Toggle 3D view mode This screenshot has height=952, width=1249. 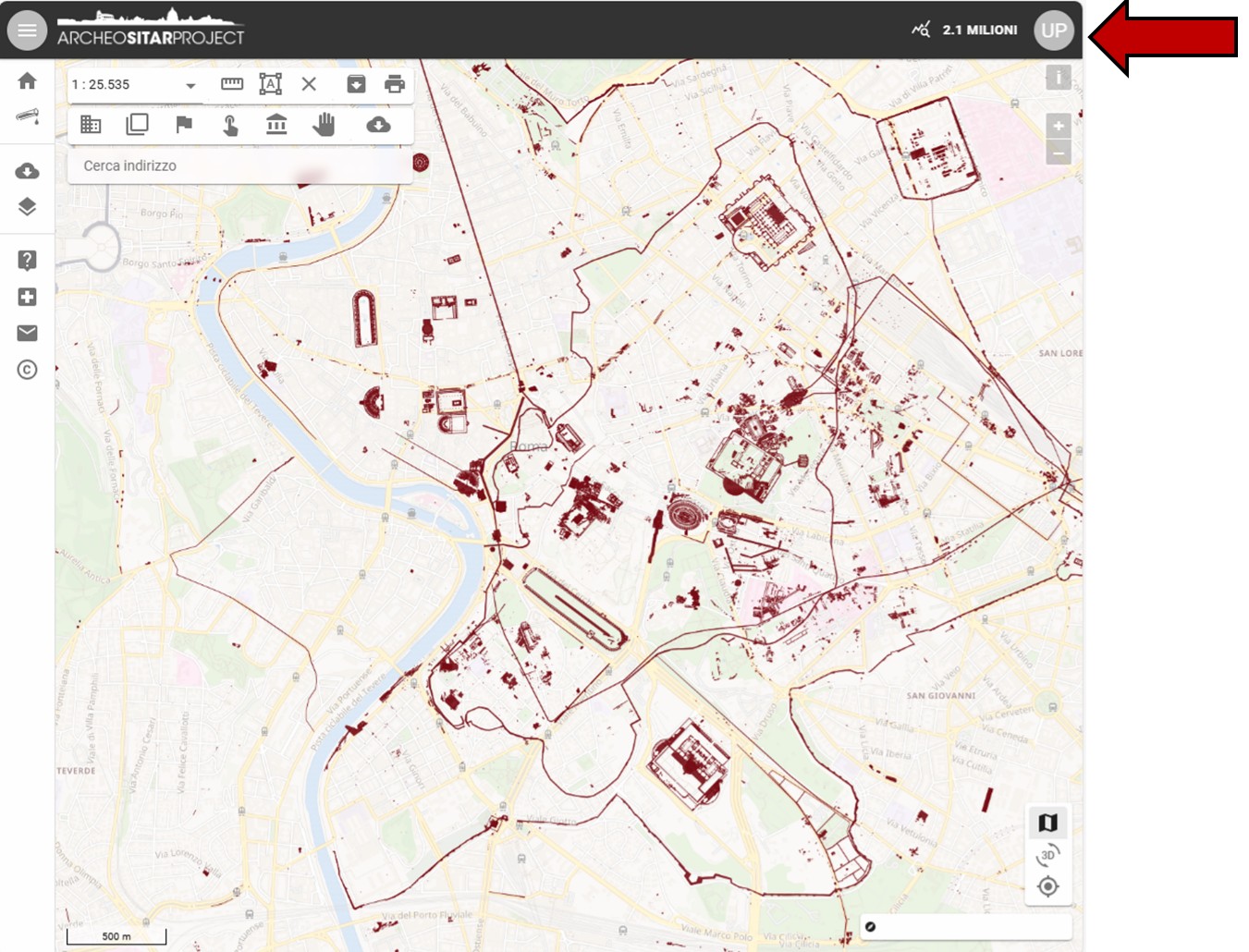[x=1047, y=855]
